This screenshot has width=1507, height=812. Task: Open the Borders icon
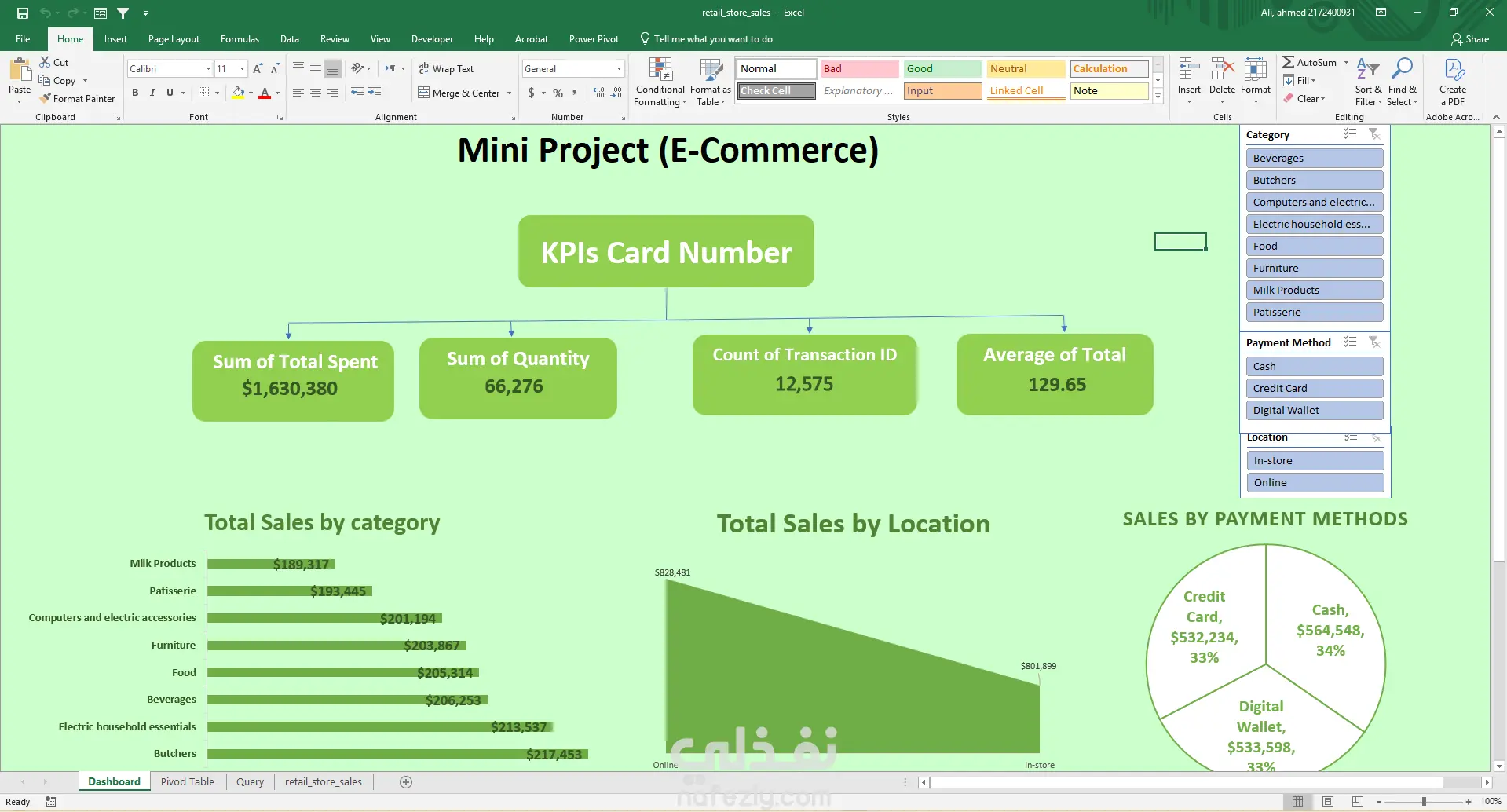(203, 93)
